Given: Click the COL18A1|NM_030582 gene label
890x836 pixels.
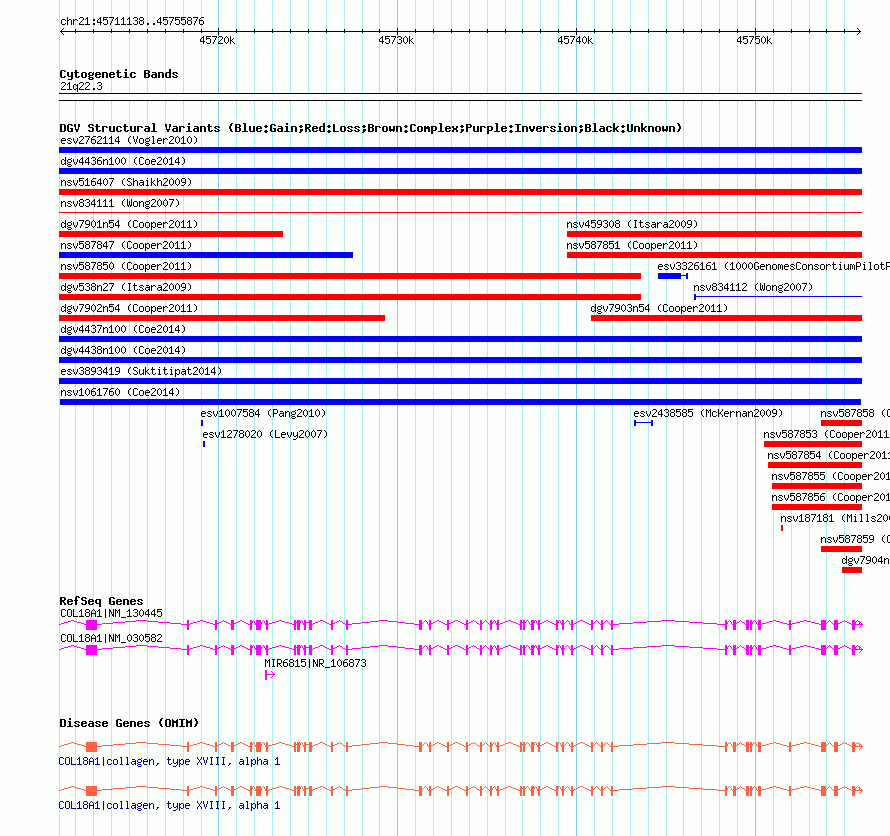Looking at the screenshot, I should [111, 638].
